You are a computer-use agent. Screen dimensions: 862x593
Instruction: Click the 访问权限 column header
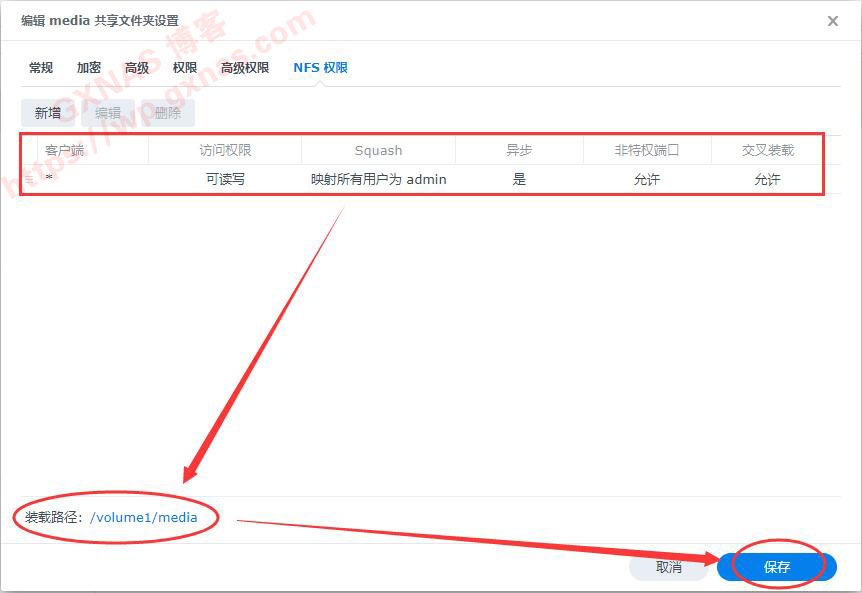[x=225, y=150]
